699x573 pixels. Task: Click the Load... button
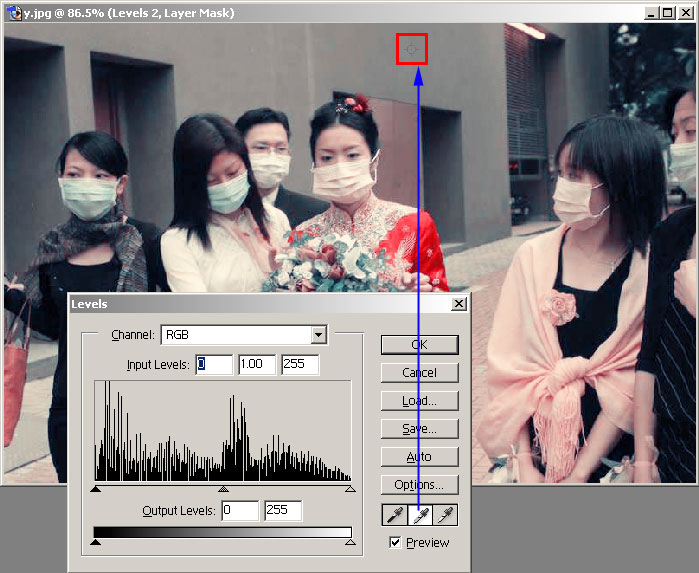pyautogui.click(x=419, y=401)
